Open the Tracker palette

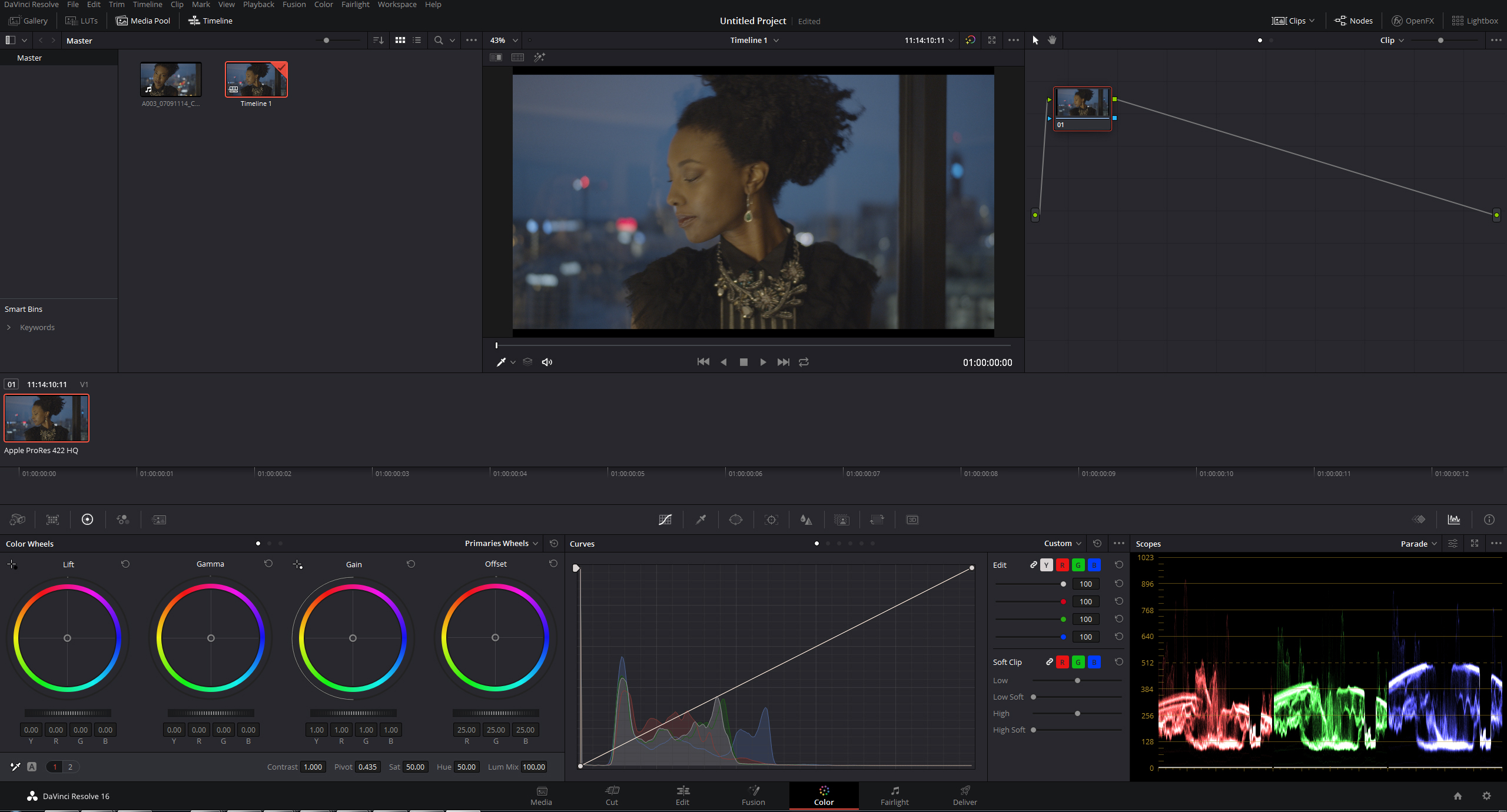click(x=771, y=520)
